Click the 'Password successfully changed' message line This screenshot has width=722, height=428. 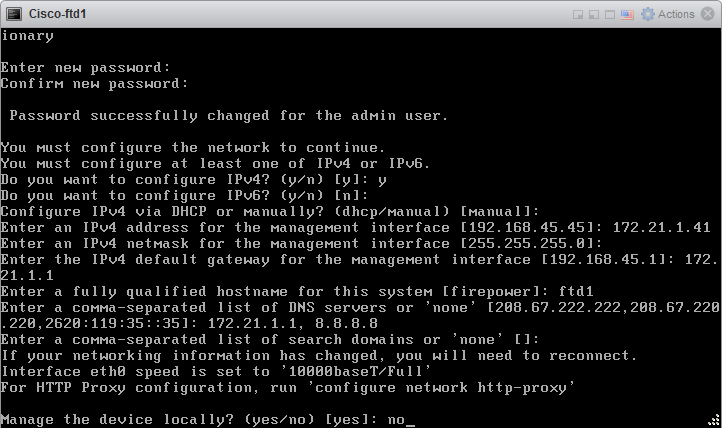point(228,116)
